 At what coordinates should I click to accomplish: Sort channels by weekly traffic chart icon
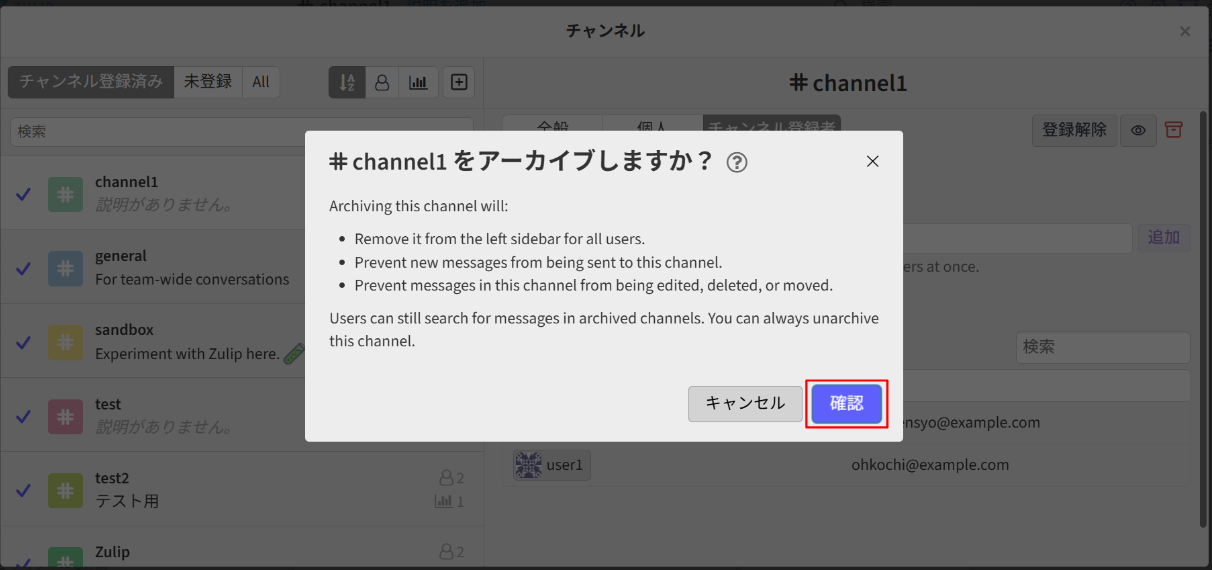418,82
